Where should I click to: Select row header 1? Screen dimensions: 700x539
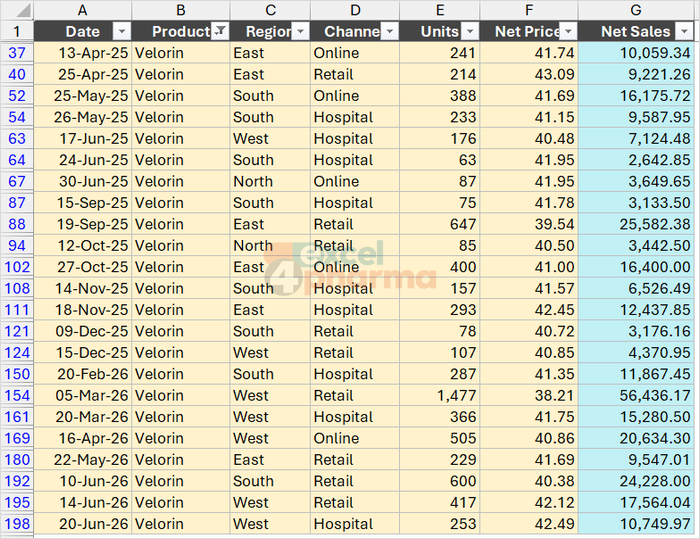click(17, 31)
